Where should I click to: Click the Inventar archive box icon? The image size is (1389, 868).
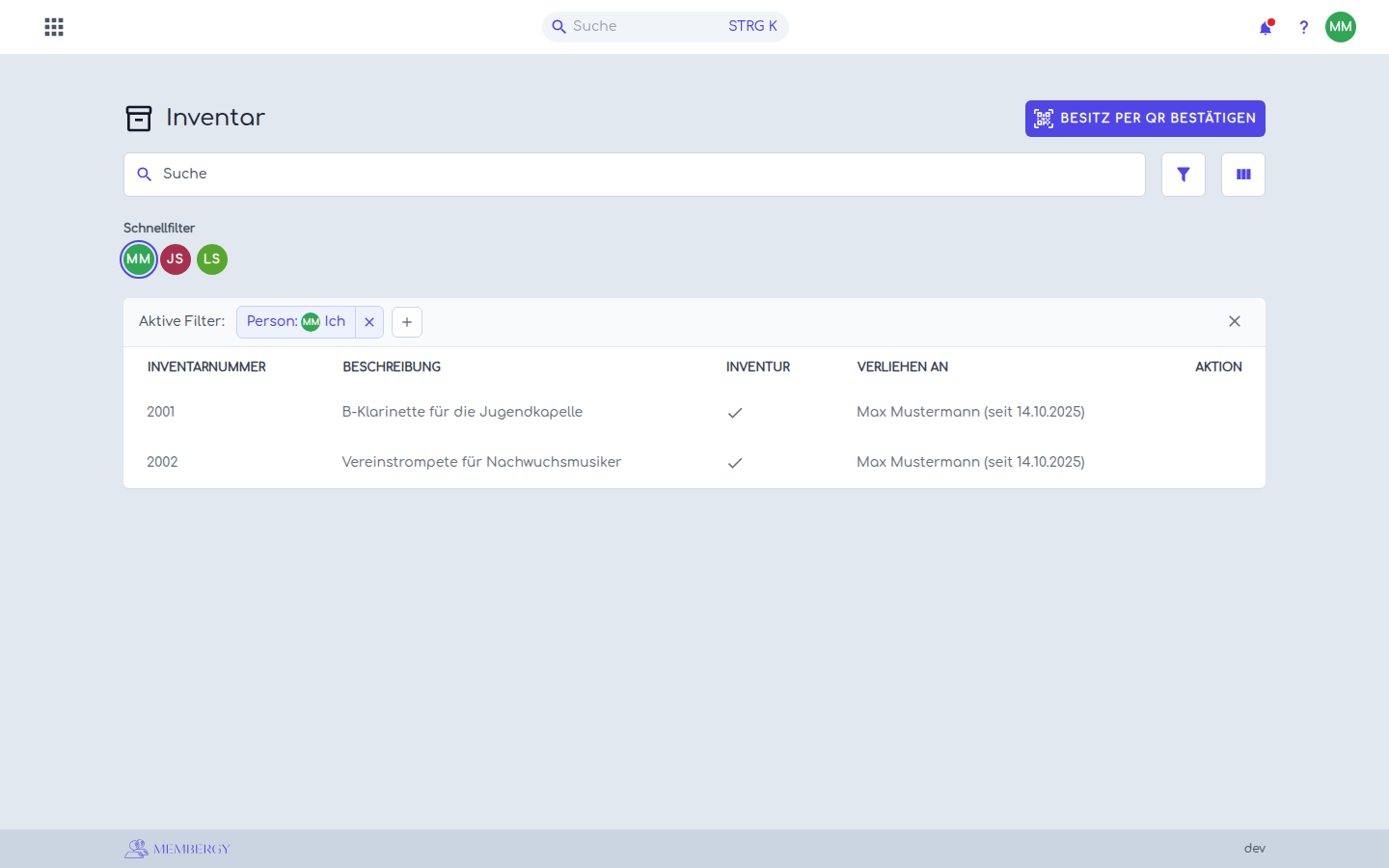click(x=139, y=119)
